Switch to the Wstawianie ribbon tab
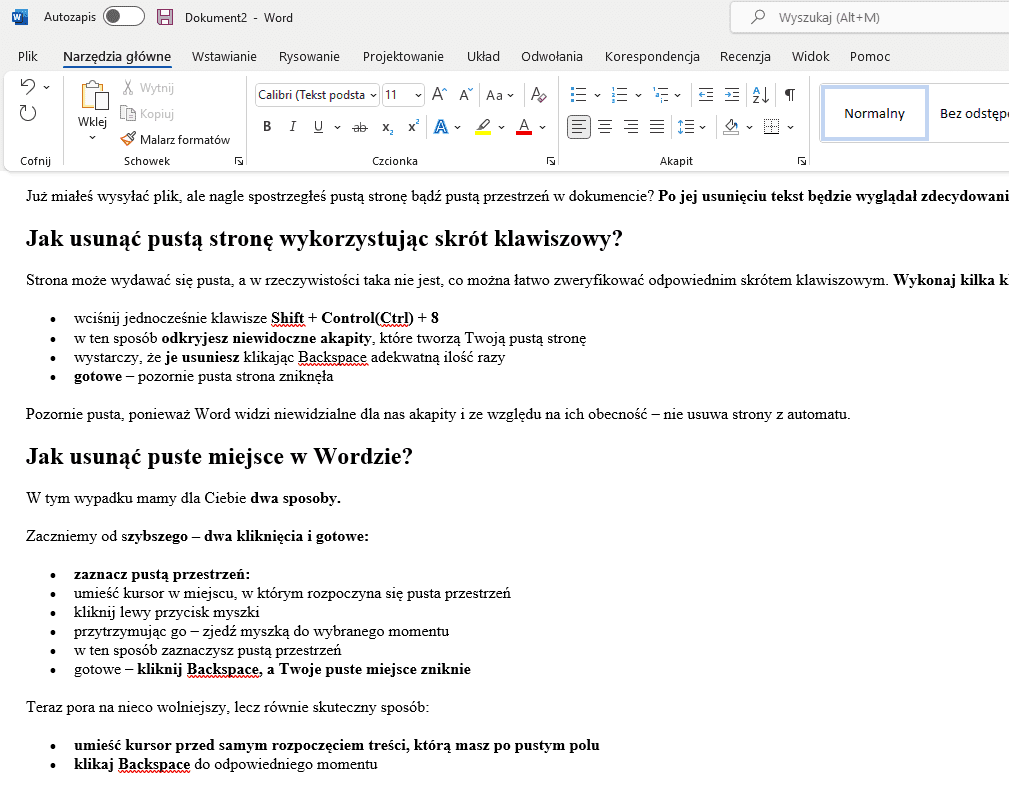Screen dimensions: 1009x787 click(224, 57)
